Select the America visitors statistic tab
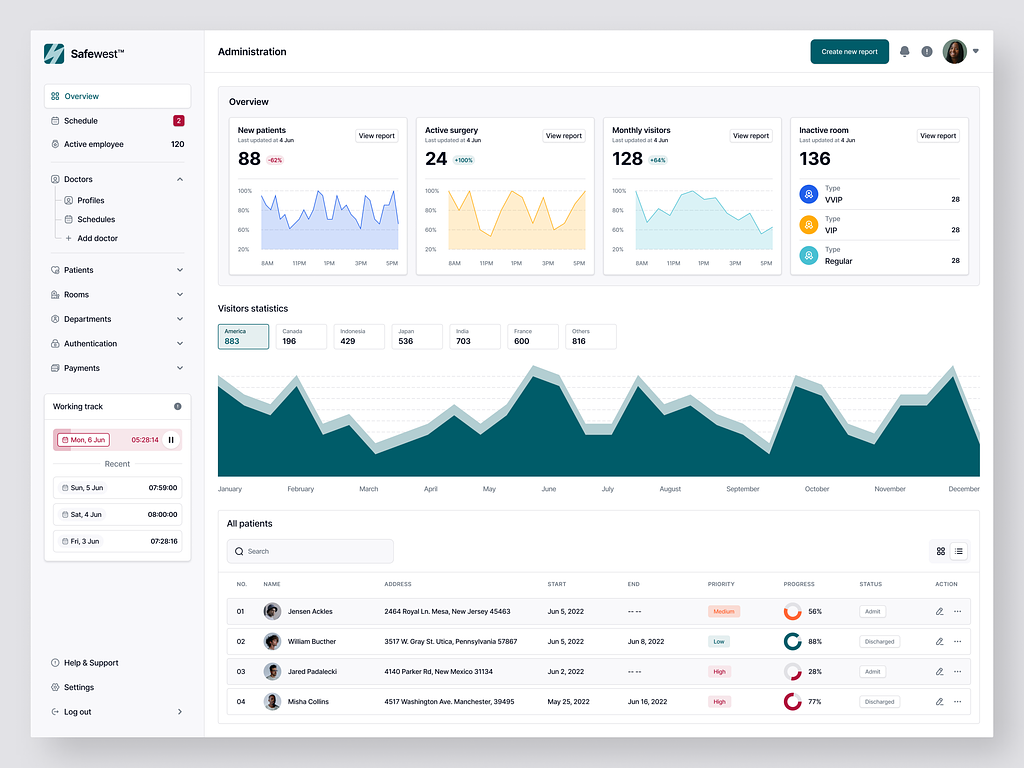 tap(243, 337)
